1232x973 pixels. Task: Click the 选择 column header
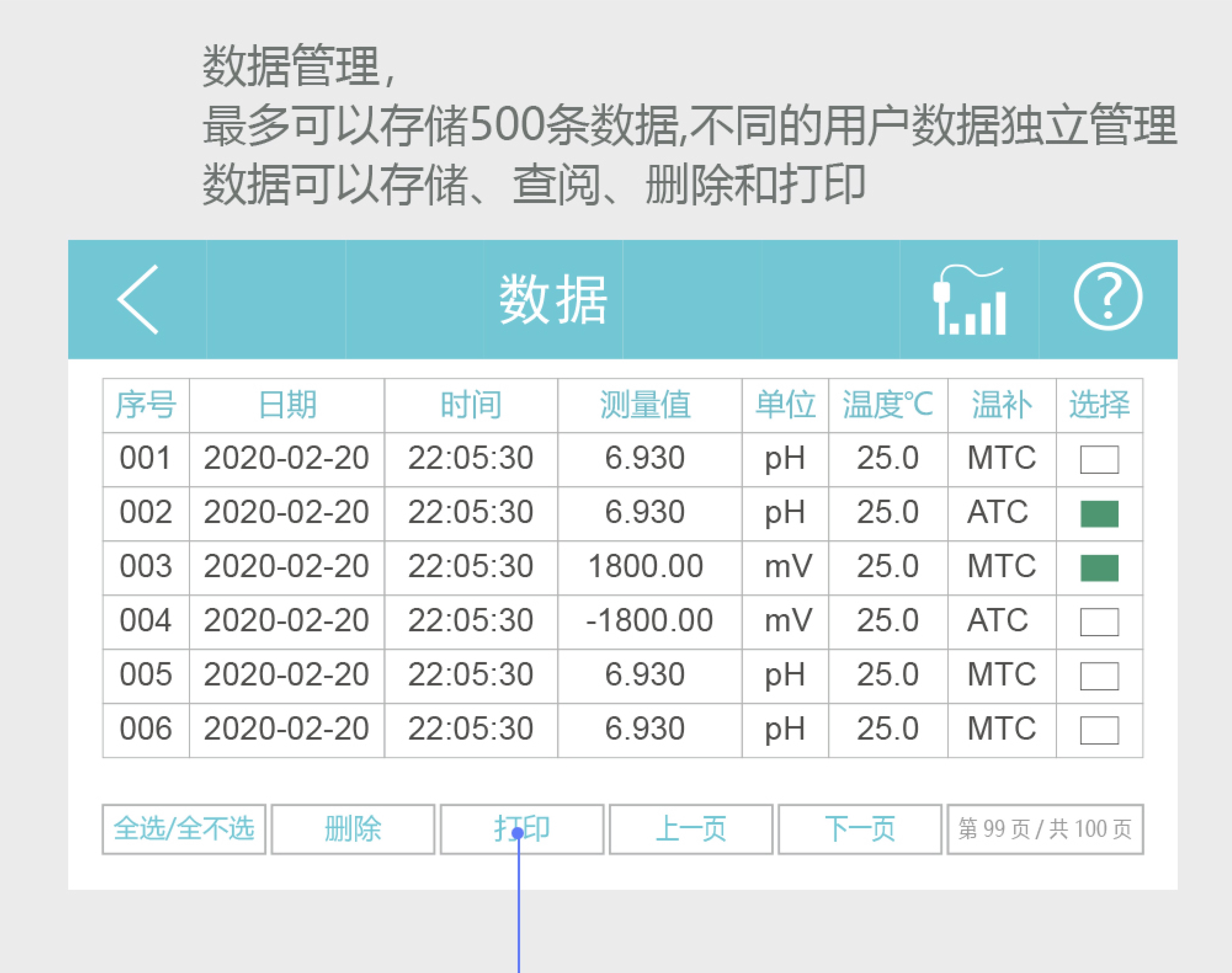click(x=1099, y=405)
